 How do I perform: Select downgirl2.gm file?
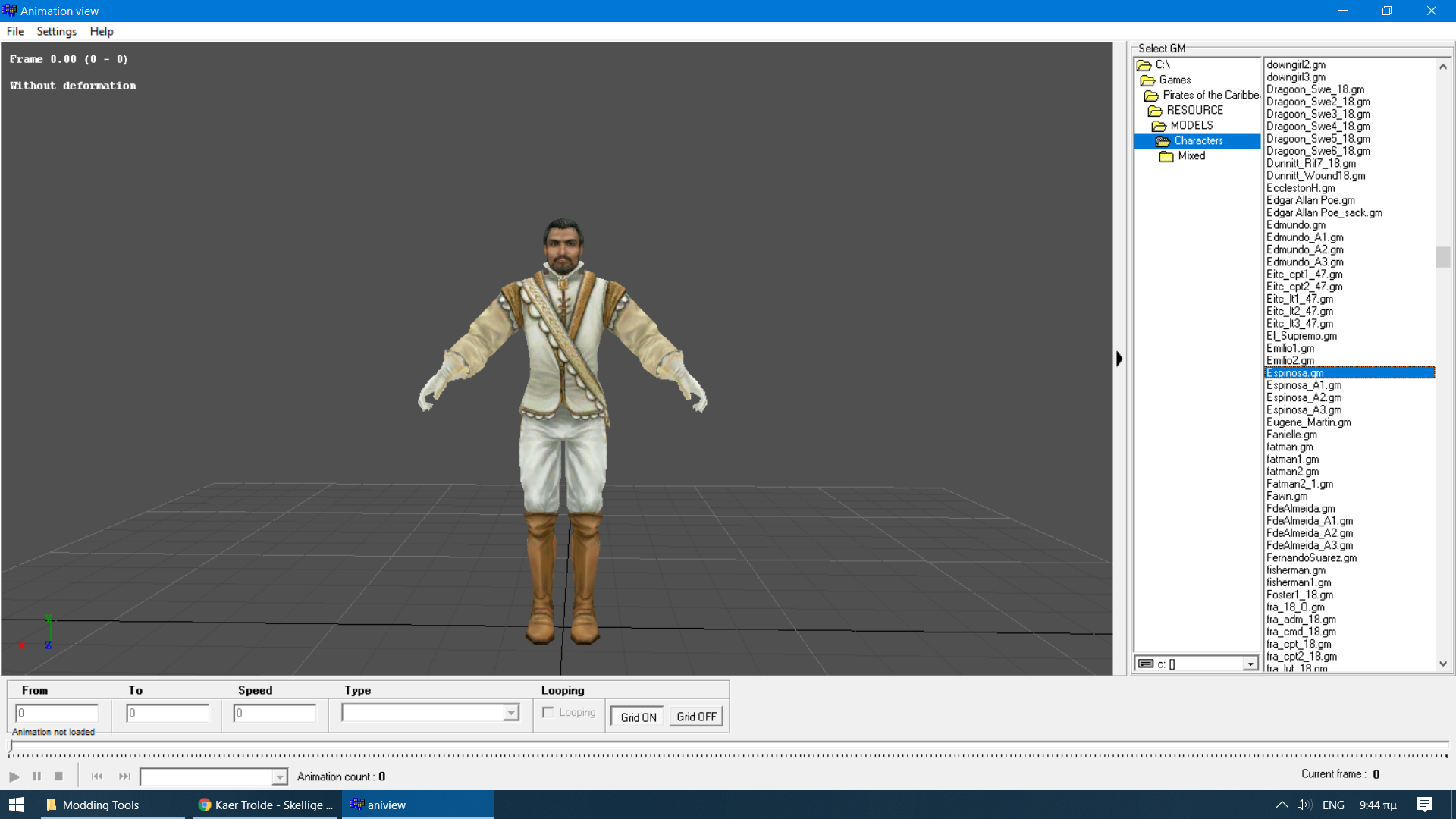coord(1296,65)
